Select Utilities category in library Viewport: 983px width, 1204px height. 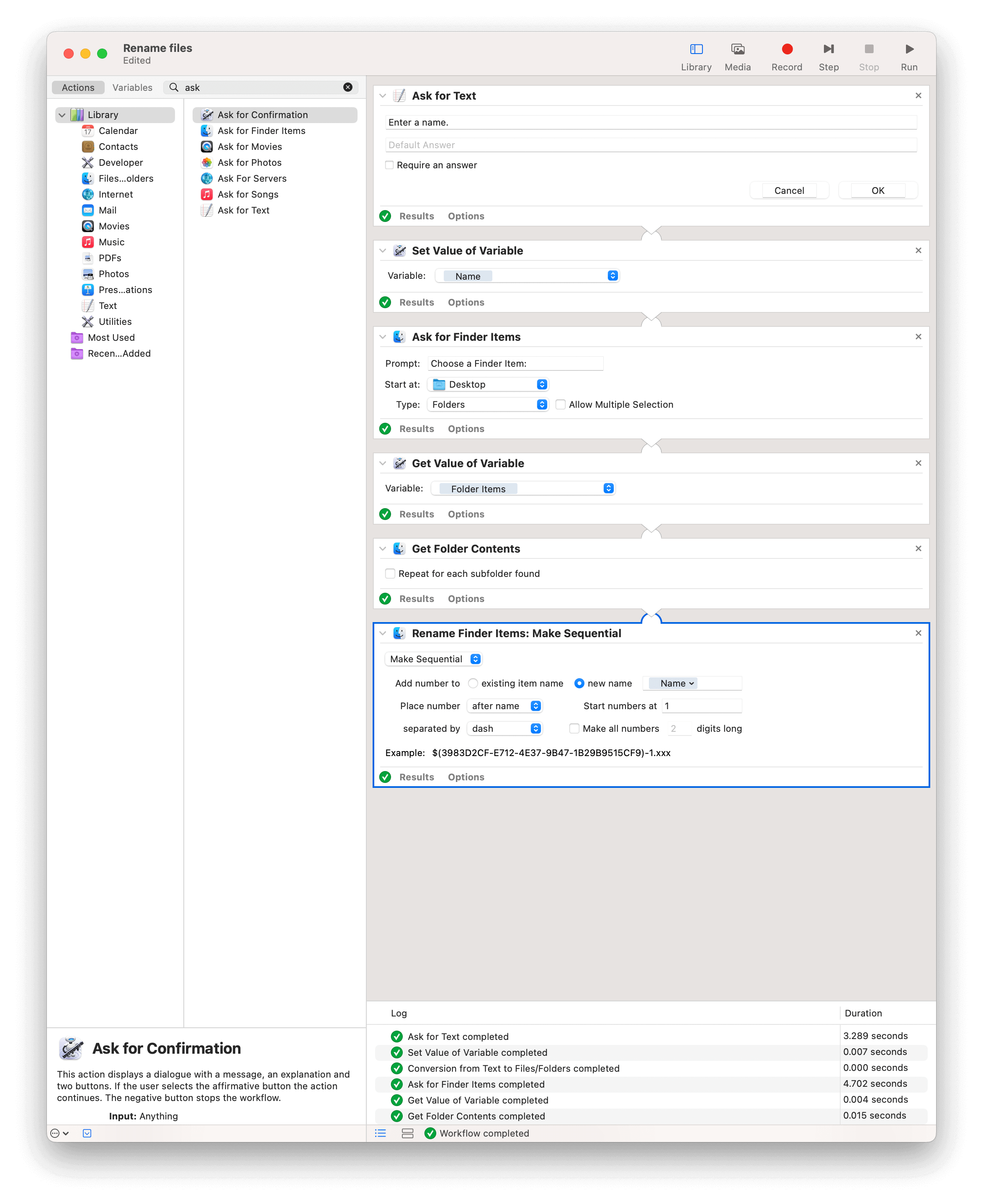(x=114, y=321)
